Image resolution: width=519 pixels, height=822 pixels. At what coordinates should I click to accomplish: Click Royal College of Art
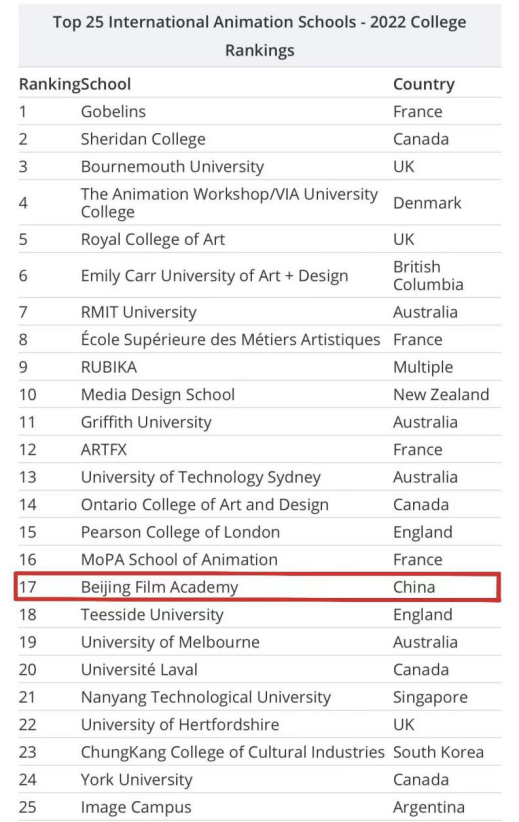pyautogui.click(x=153, y=240)
